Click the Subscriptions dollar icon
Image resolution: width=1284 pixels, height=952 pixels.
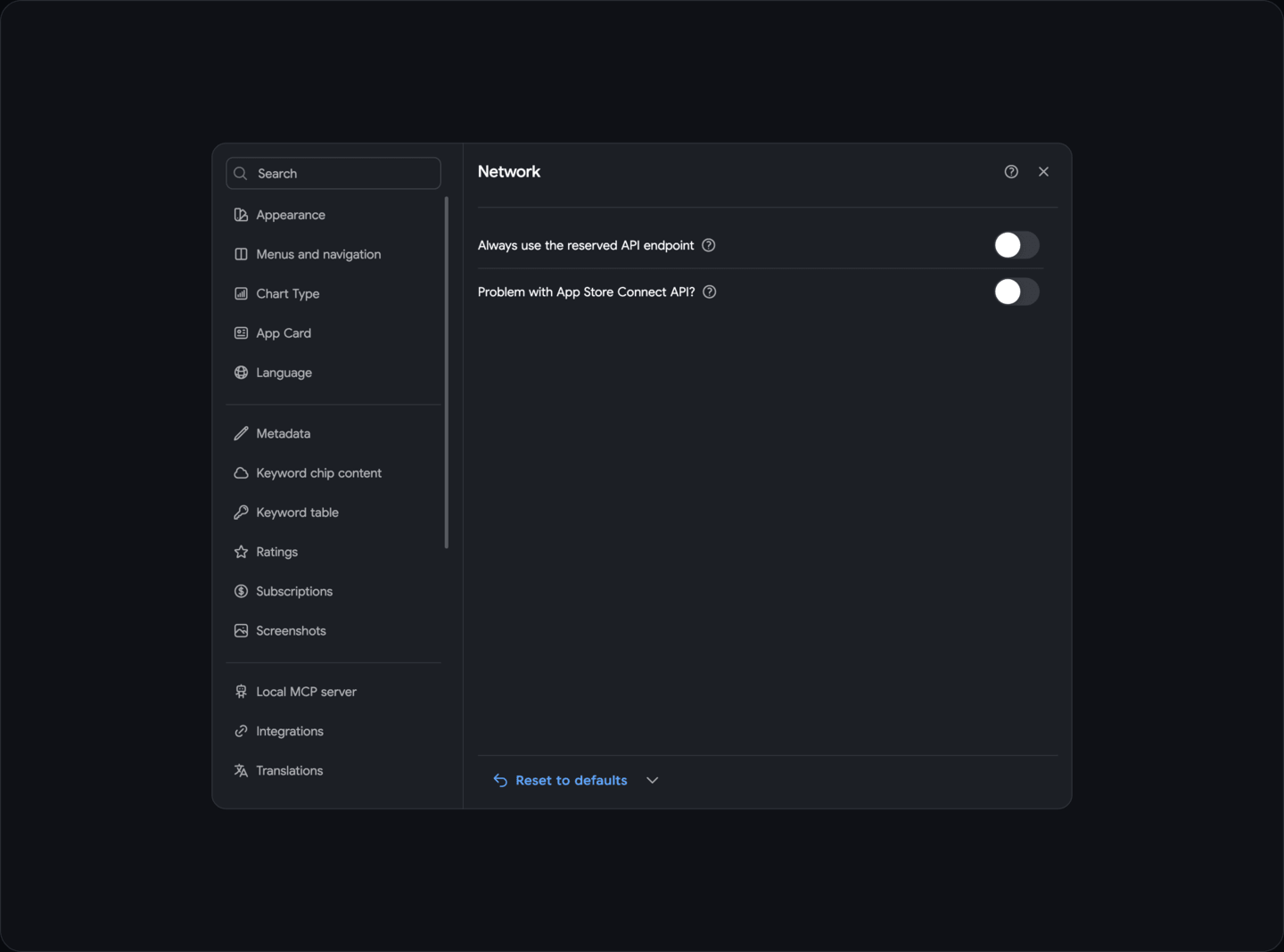coord(241,591)
